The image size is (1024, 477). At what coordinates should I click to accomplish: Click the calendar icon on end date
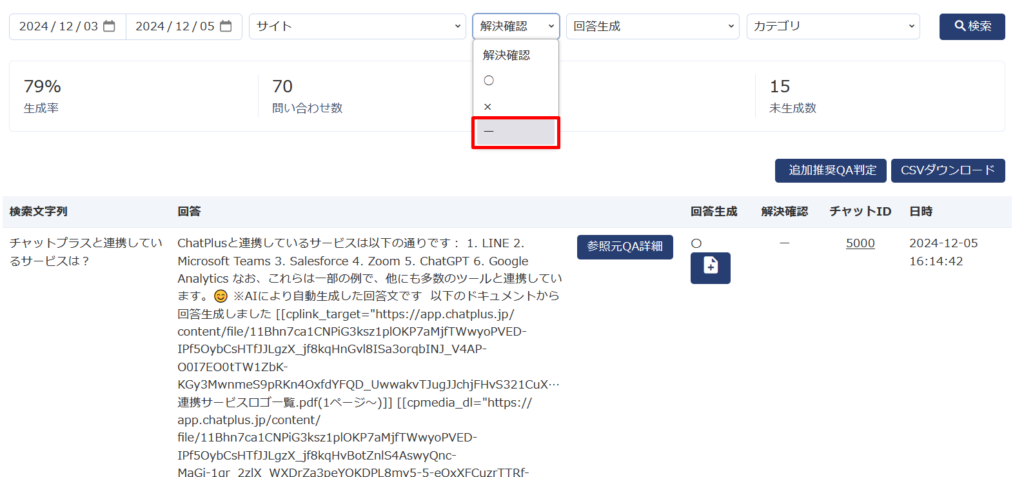tap(226, 27)
